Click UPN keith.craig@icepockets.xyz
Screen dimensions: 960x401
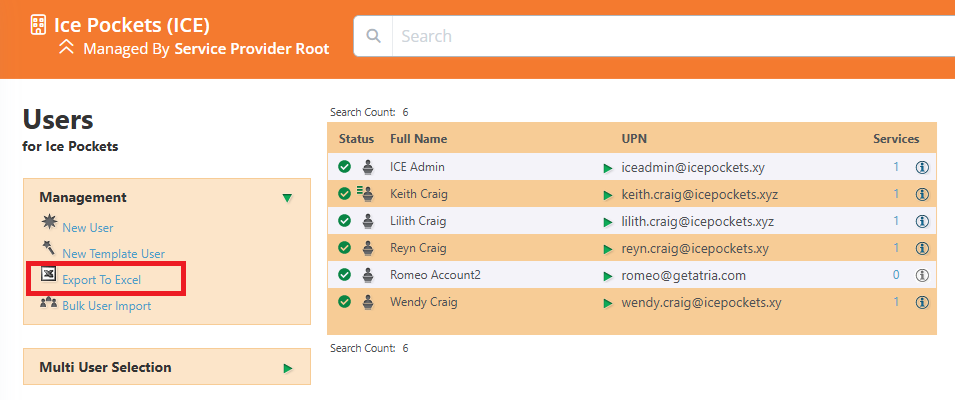(x=700, y=195)
